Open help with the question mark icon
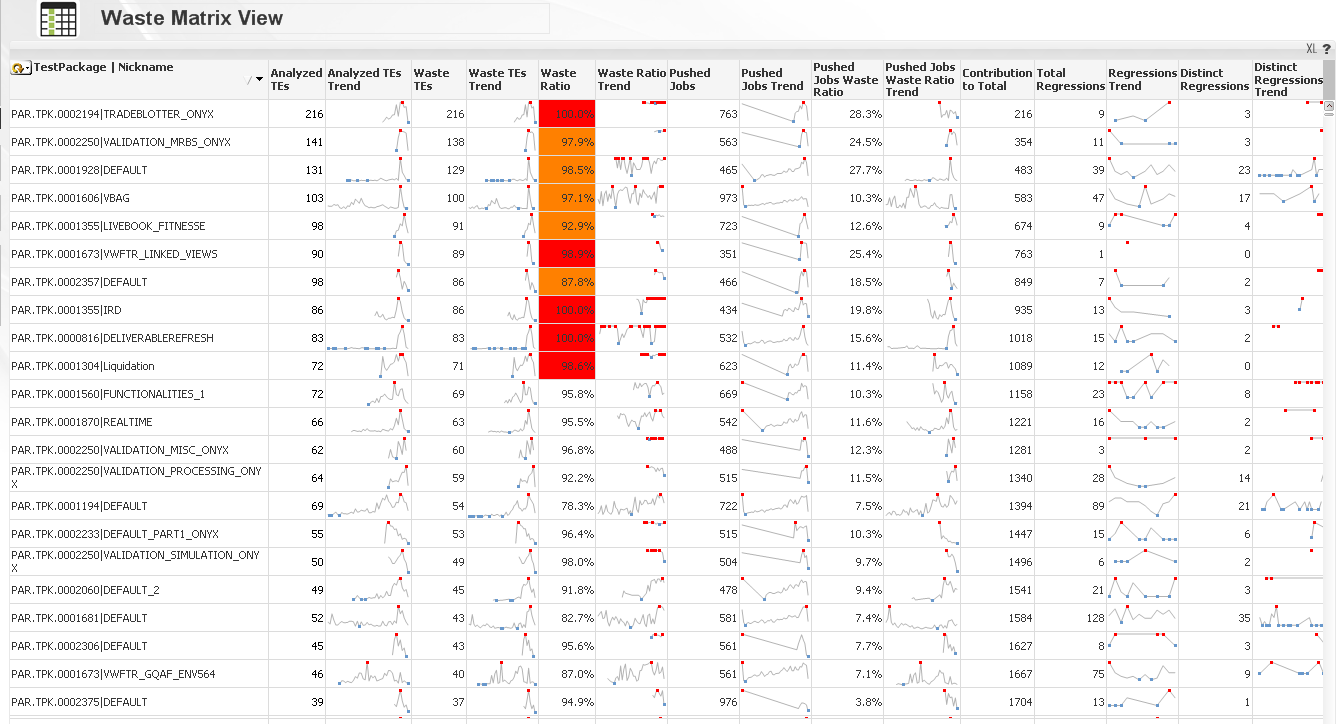 point(1326,48)
